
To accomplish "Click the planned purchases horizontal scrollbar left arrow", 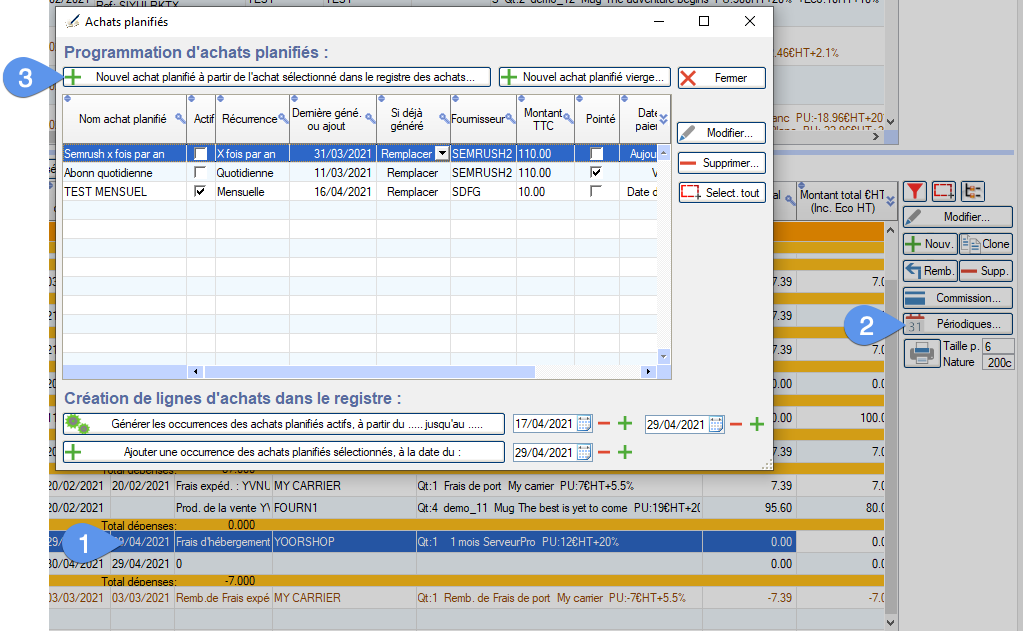I will [x=196, y=372].
